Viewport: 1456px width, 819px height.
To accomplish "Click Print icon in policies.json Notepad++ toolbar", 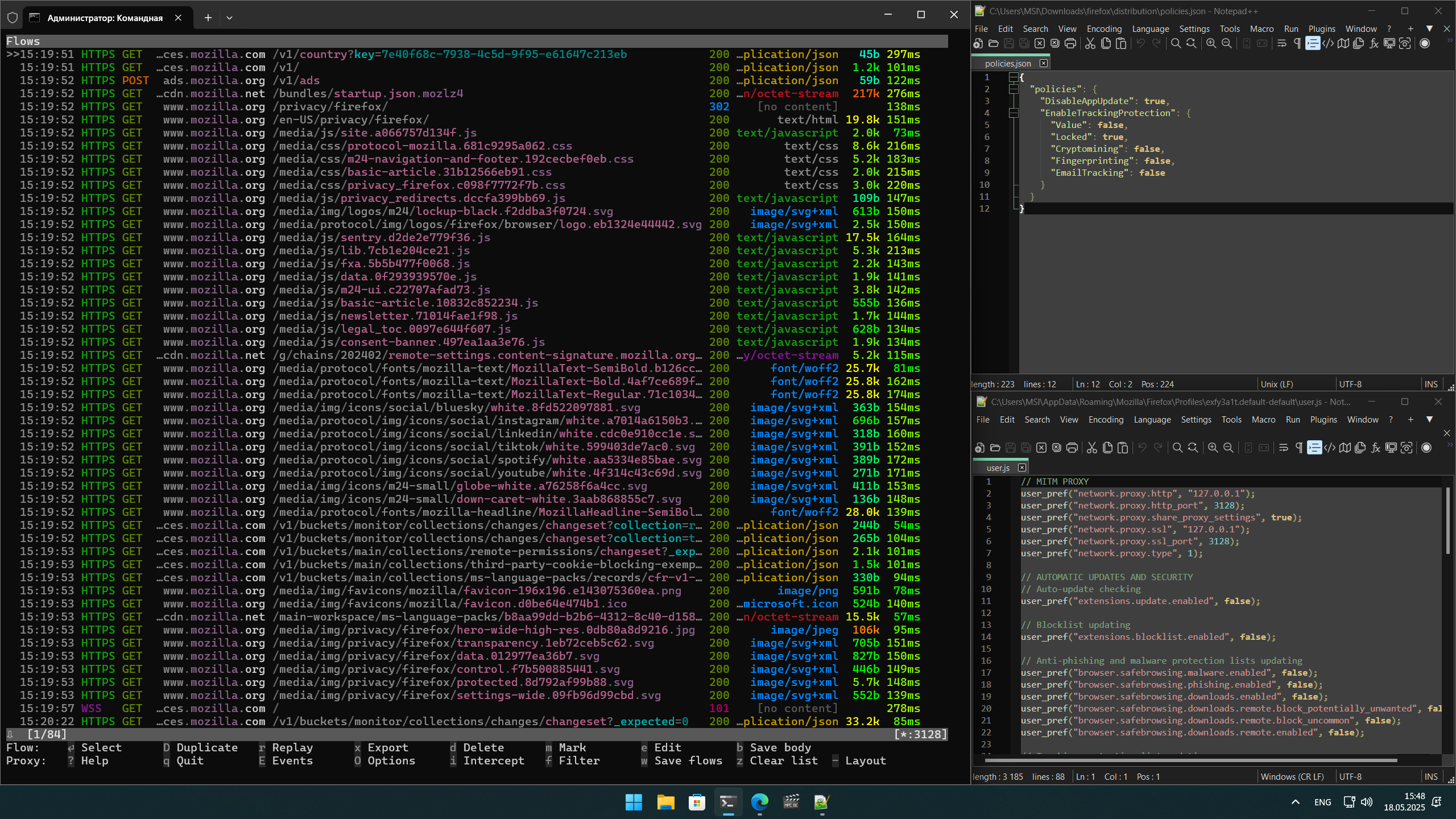I will [x=1070, y=44].
